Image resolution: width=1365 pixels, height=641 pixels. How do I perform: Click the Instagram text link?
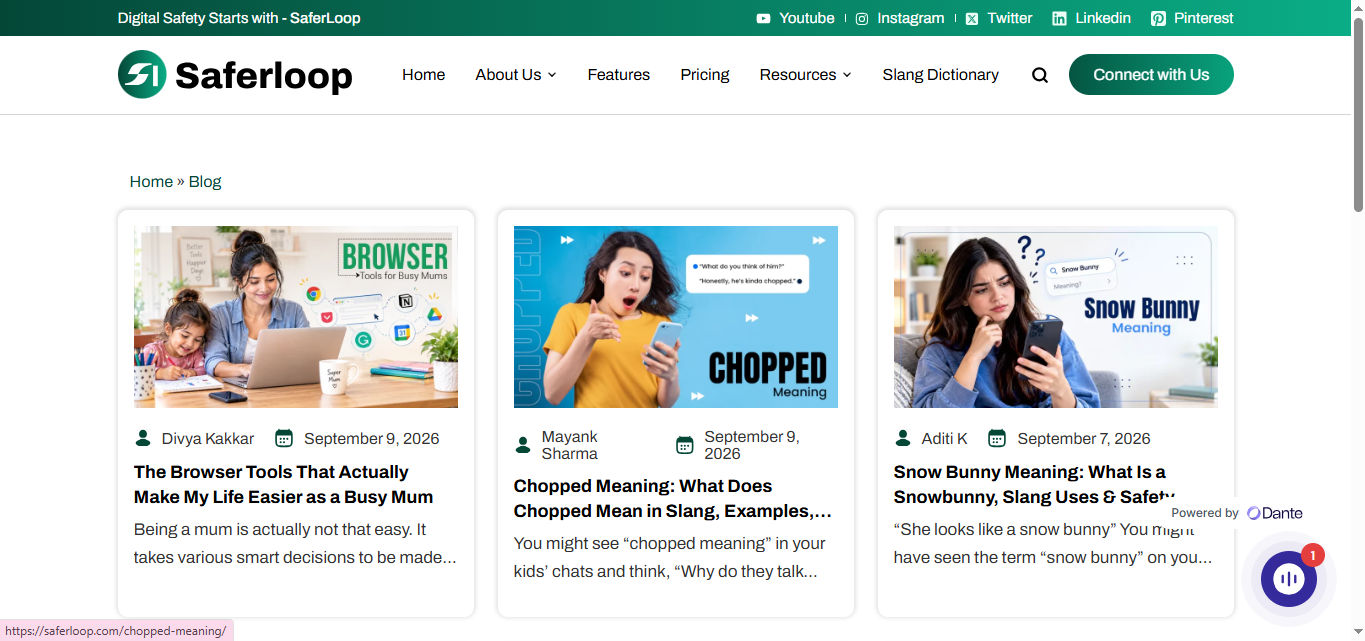pos(911,18)
